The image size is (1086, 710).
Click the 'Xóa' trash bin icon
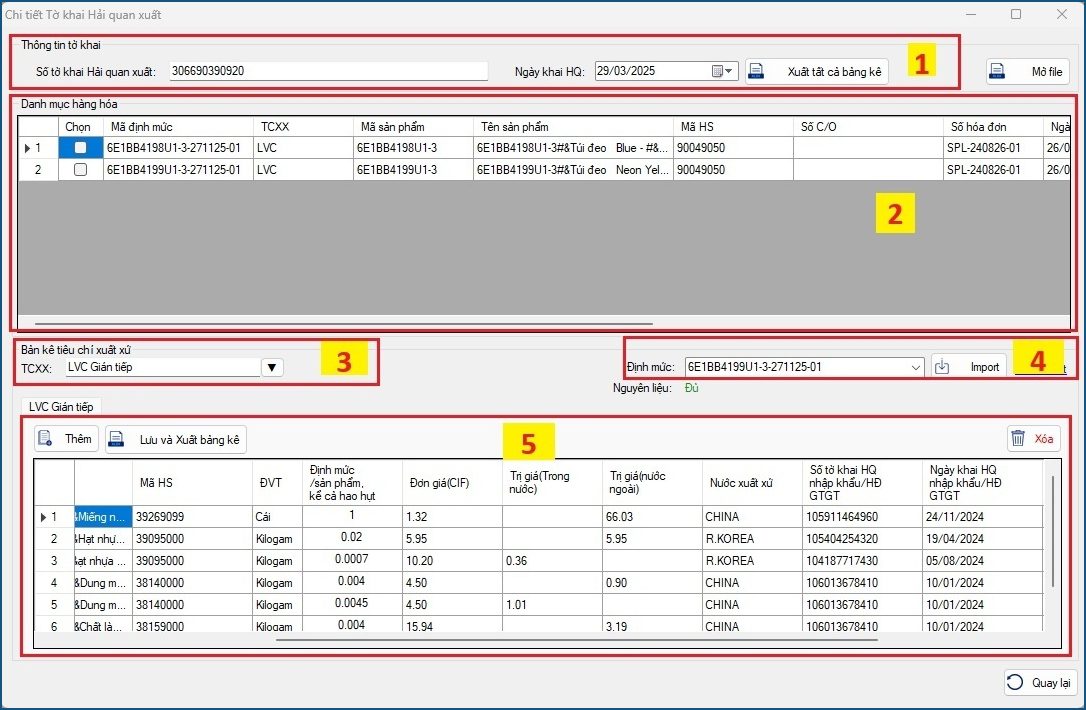[x=1018, y=438]
